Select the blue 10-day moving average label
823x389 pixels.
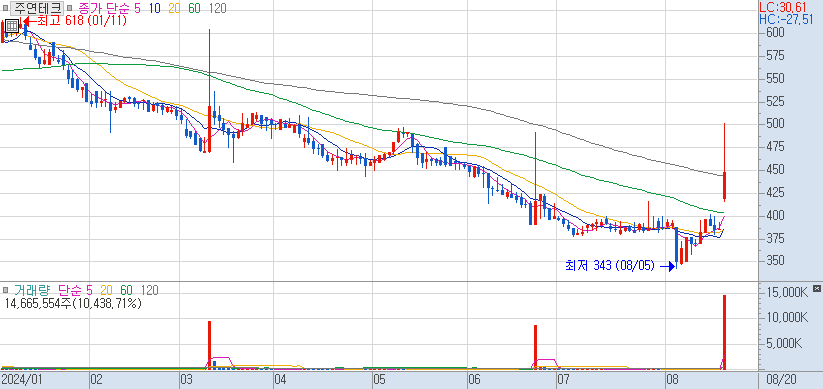click(x=154, y=8)
